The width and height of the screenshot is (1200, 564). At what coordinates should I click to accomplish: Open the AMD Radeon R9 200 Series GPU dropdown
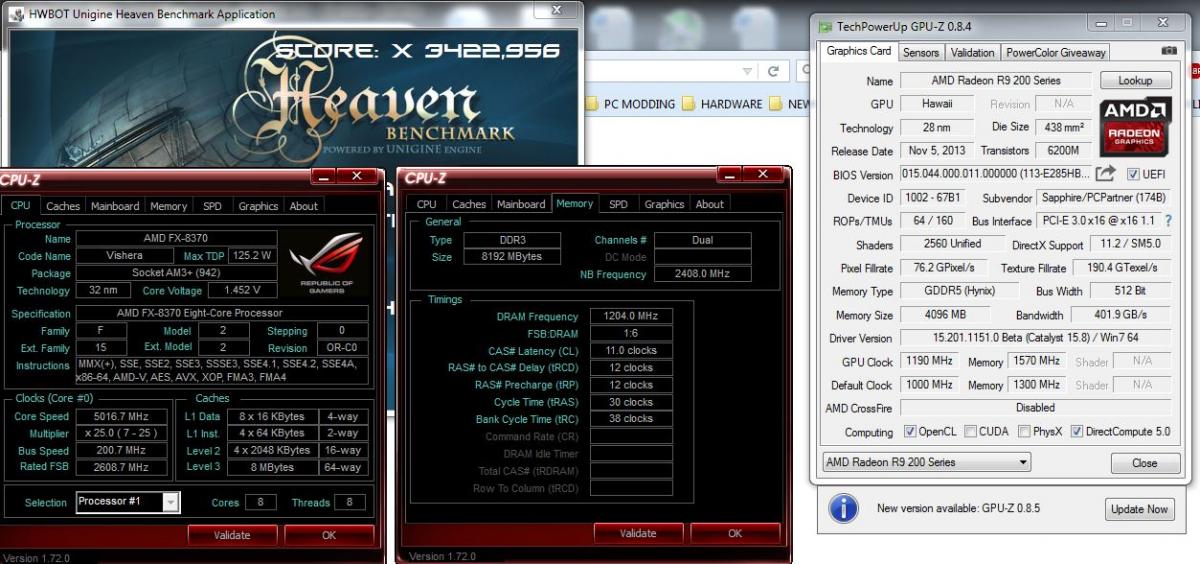coord(925,462)
